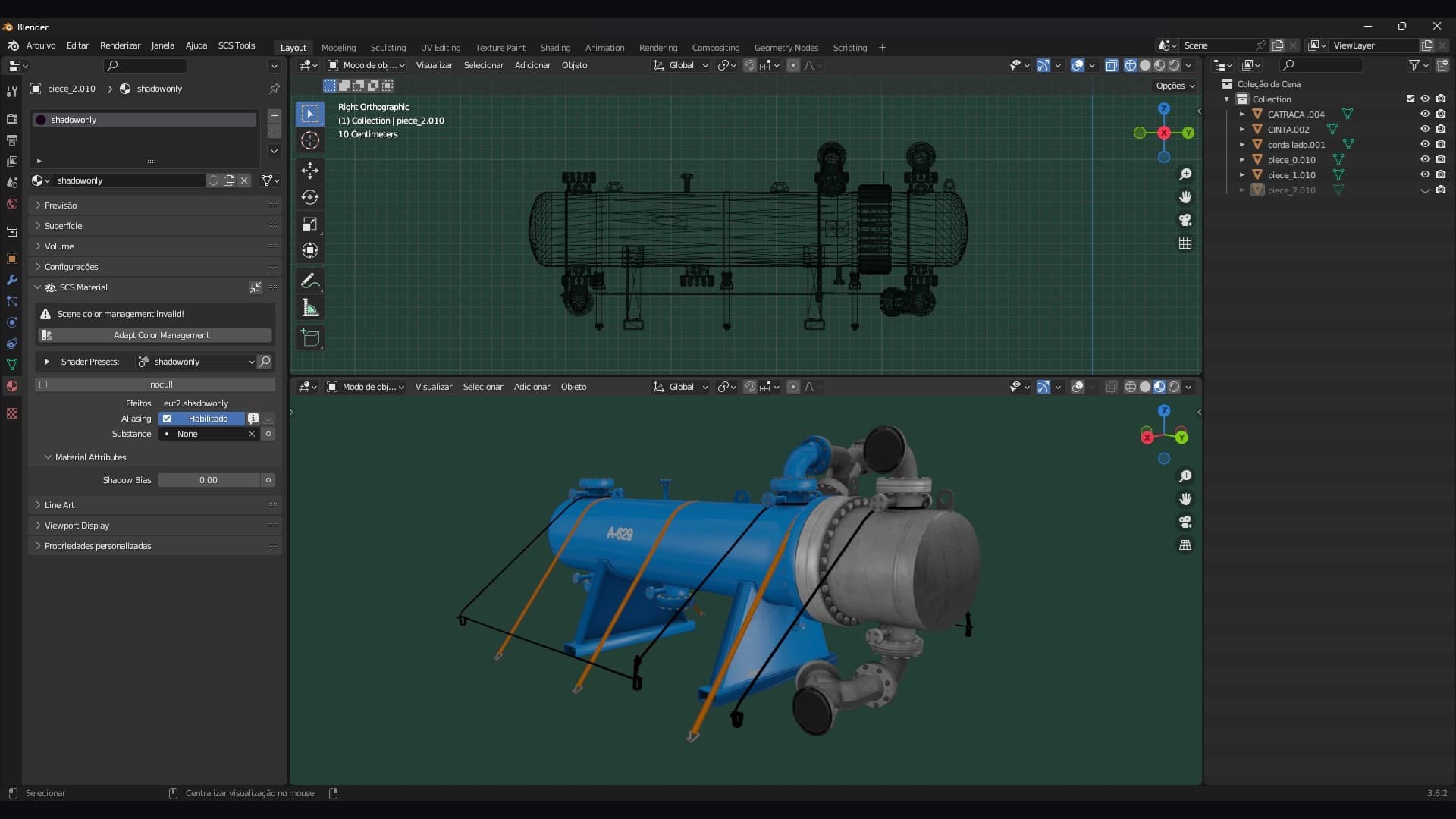
Task: Click the add material slot plus button
Action: pyautogui.click(x=275, y=115)
